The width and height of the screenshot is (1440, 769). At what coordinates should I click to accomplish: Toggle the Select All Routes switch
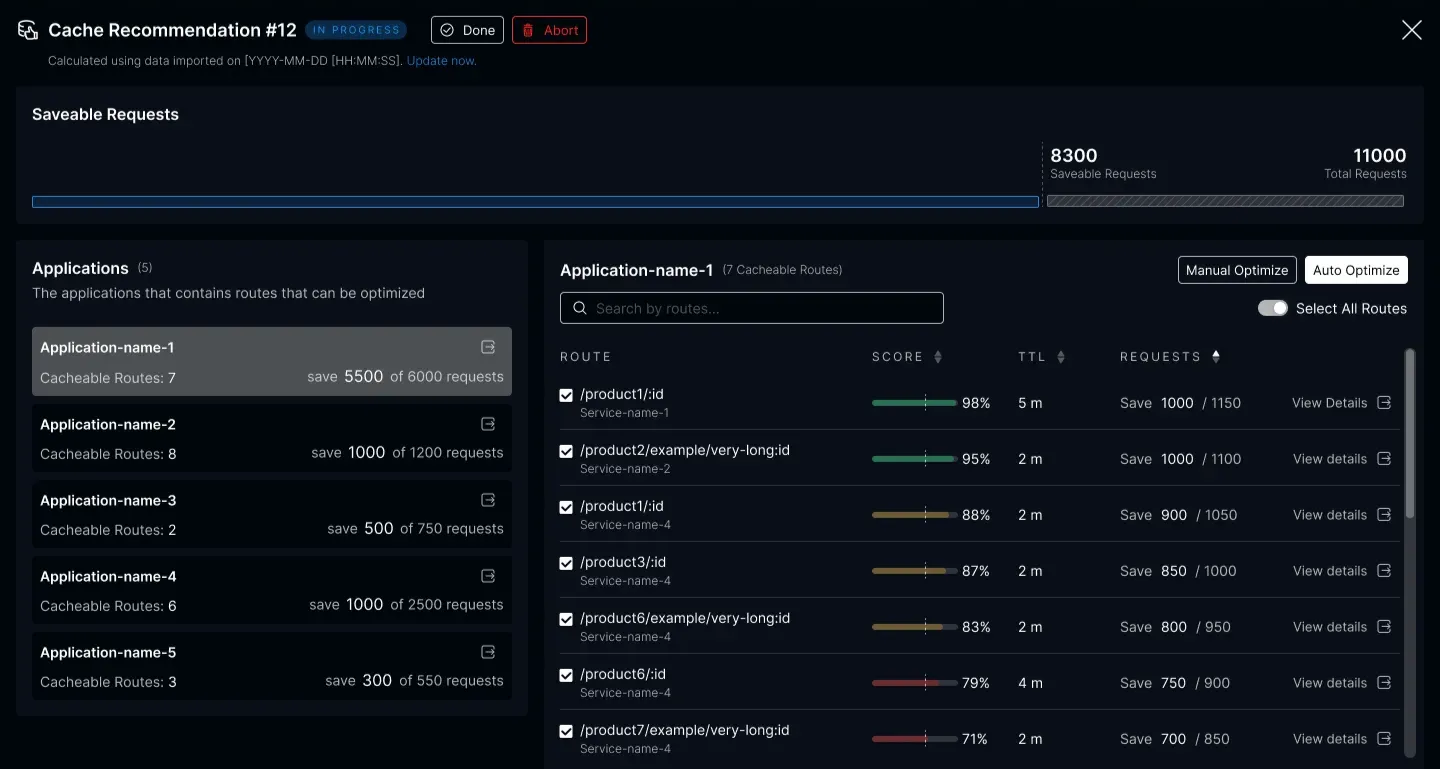[x=1272, y=308]
